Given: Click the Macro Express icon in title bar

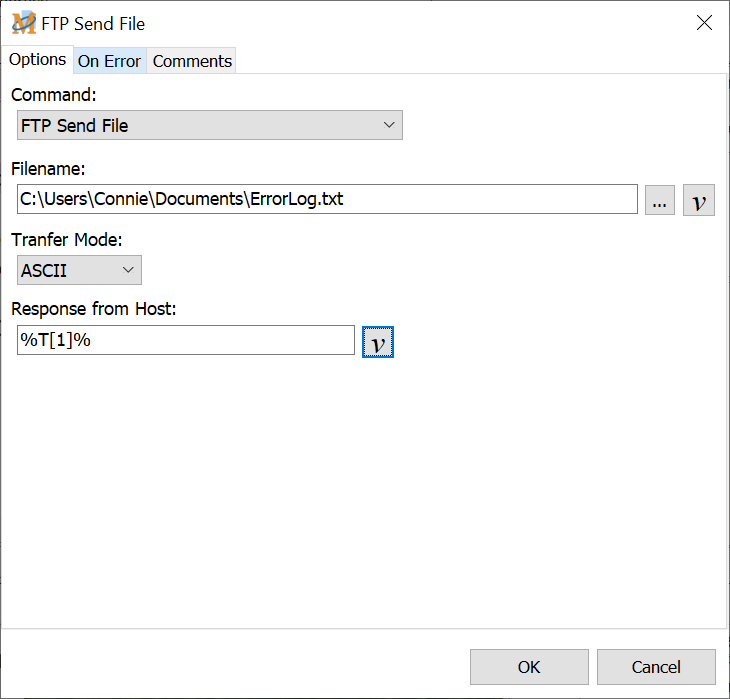Looking at the screenshot, I should pos(23,23).
